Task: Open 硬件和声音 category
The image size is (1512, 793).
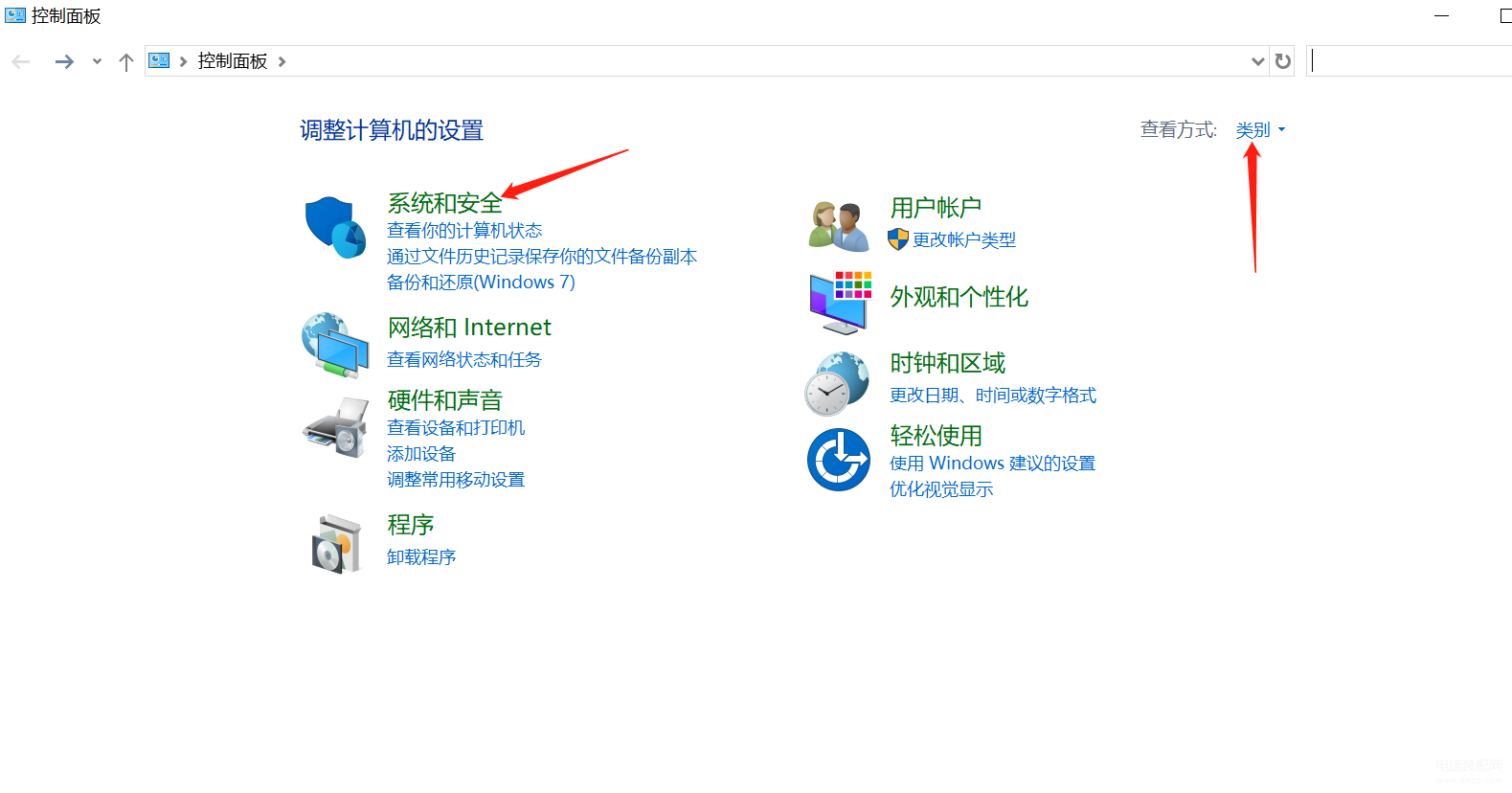Action: tap(444, 400)
